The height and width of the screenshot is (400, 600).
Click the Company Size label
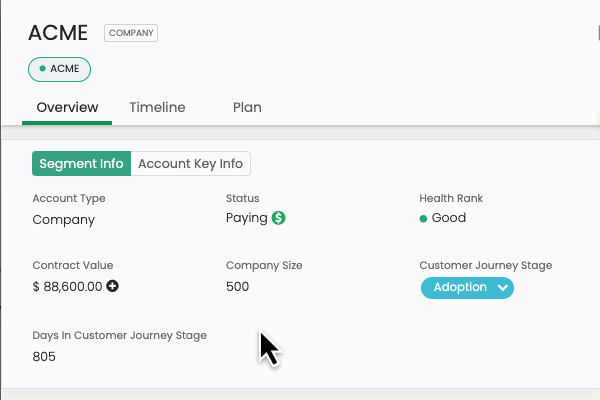click(264, 265)
